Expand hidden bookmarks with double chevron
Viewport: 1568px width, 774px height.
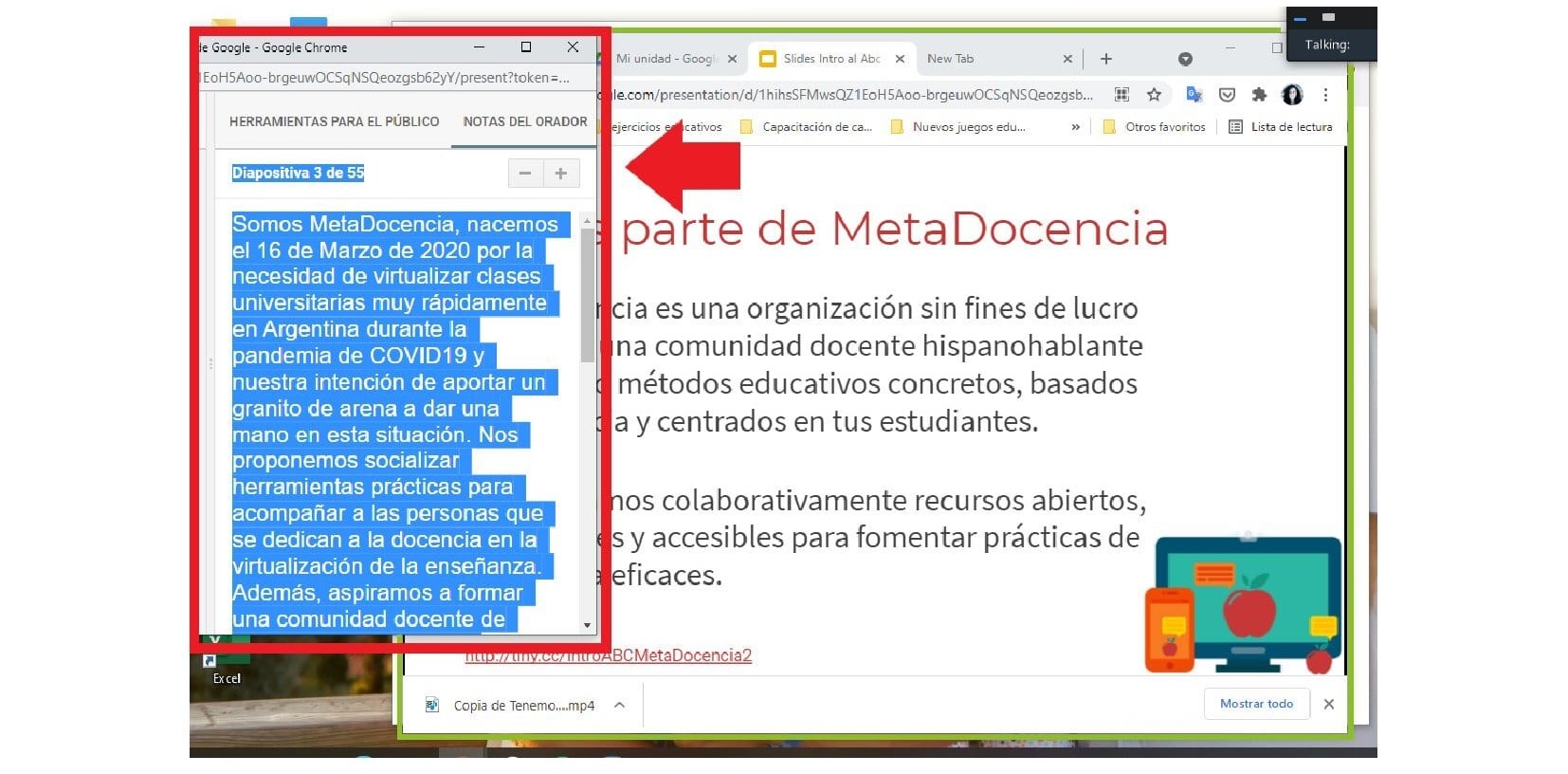[1075, 127]
